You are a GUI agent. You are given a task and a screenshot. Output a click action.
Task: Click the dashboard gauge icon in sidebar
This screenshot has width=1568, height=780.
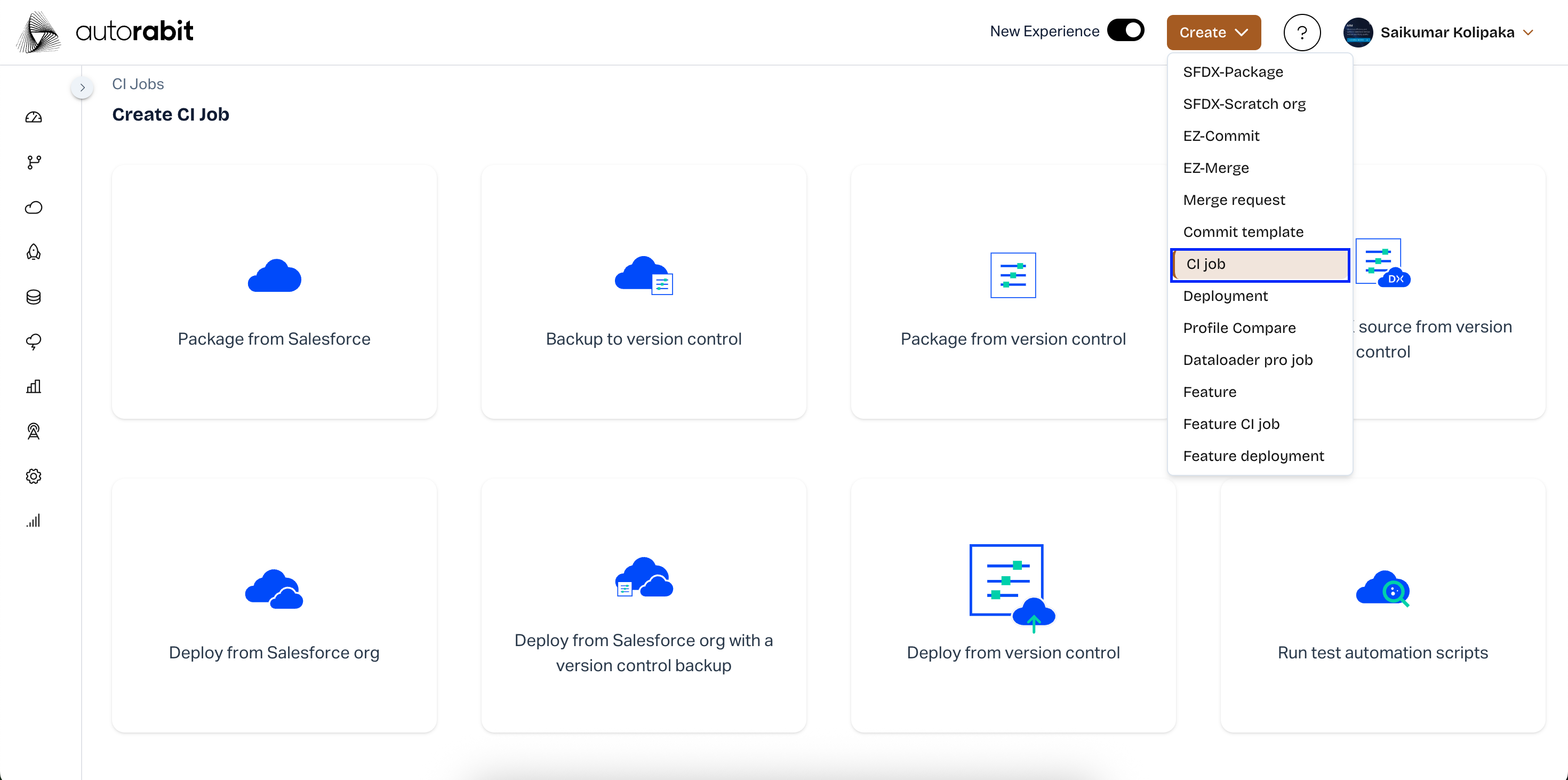pos(34,117)
